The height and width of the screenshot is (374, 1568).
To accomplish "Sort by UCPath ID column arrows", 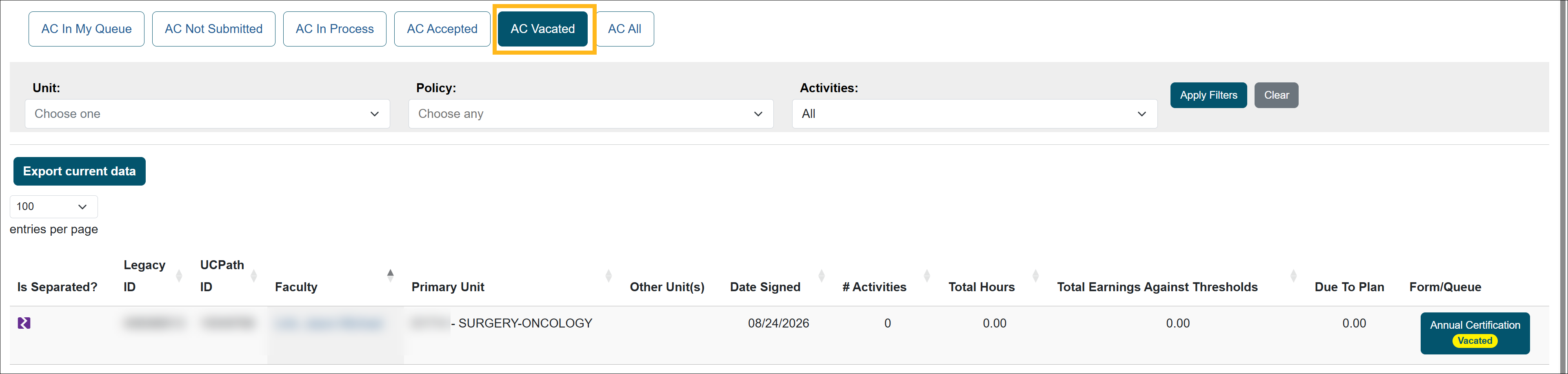I will click(x=254, y=276).
